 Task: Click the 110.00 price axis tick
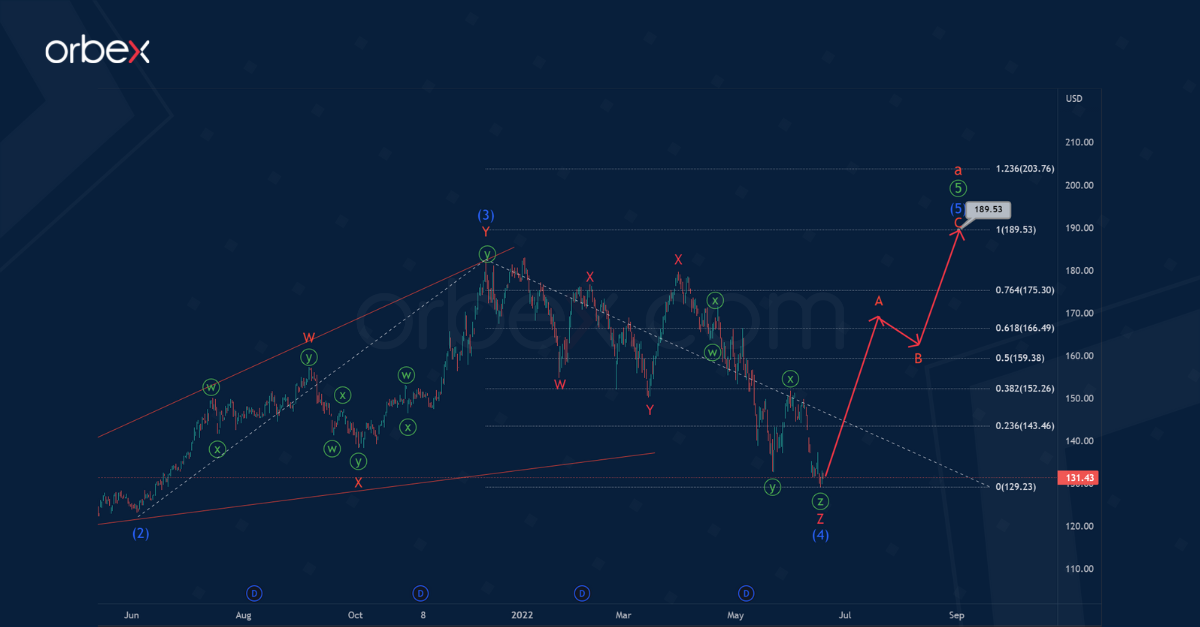point(1079,569)
